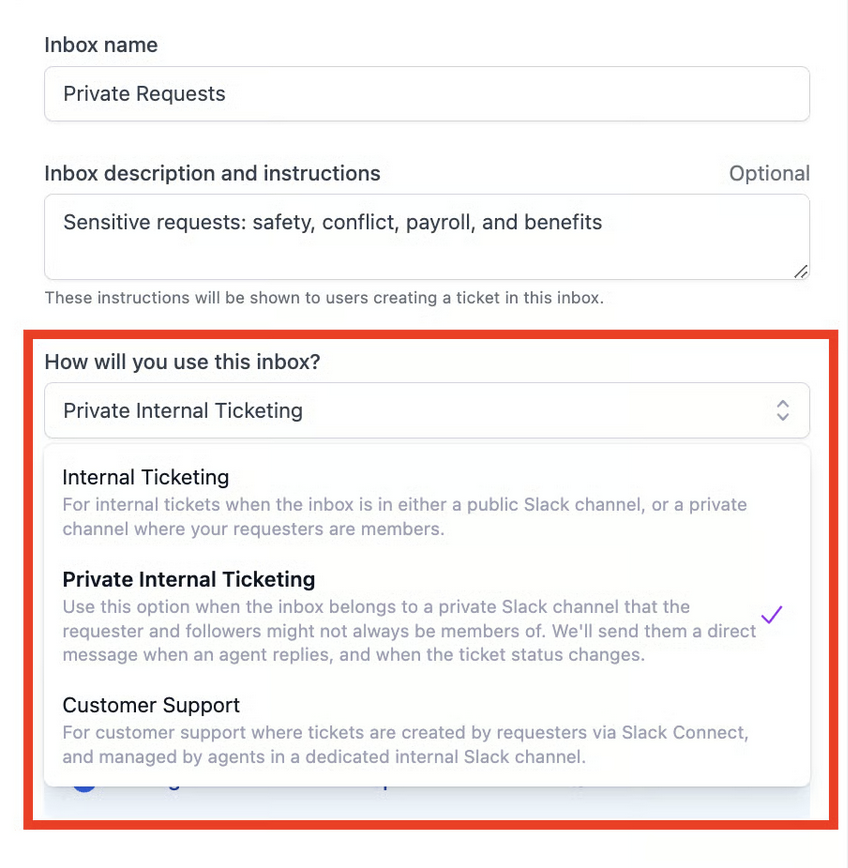Click the 'Optional' text
The width and height of the screenshot is (848, 868).
click(x=769, y=173)
